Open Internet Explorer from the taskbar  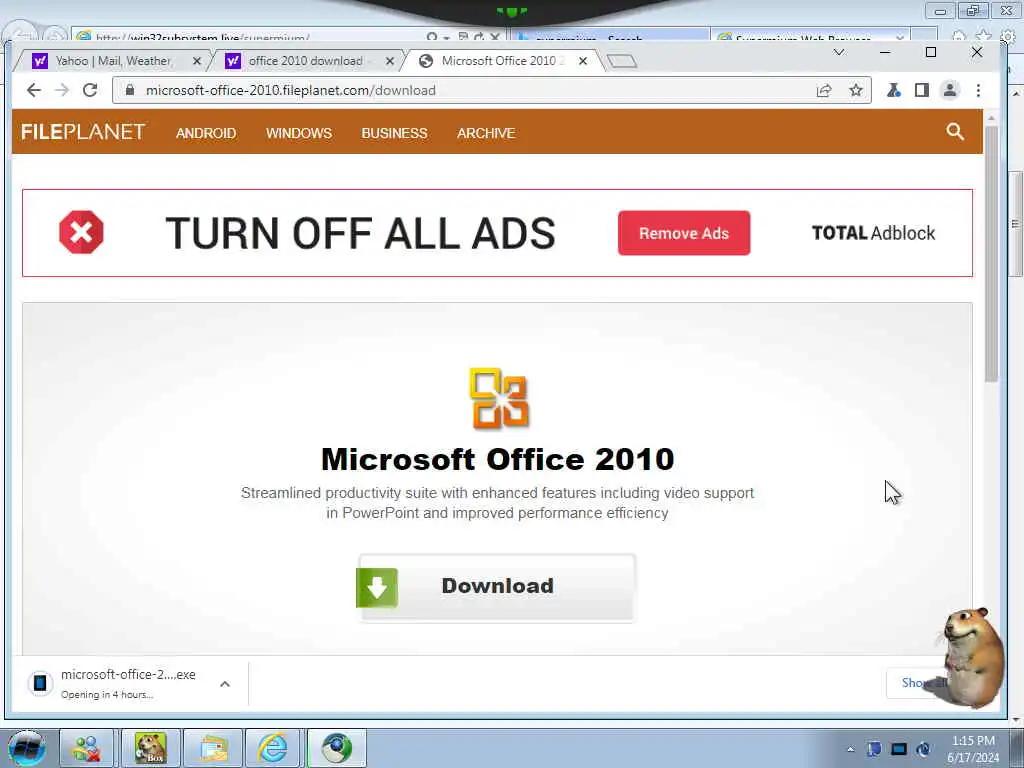272,748
